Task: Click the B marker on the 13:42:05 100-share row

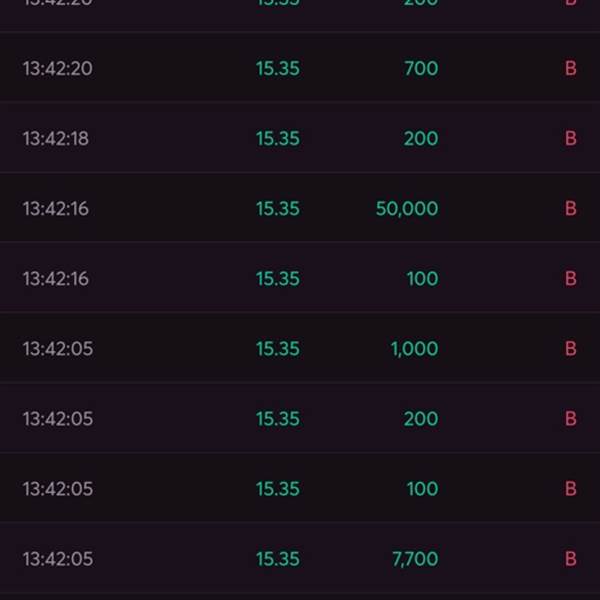Action: point(571,489)
